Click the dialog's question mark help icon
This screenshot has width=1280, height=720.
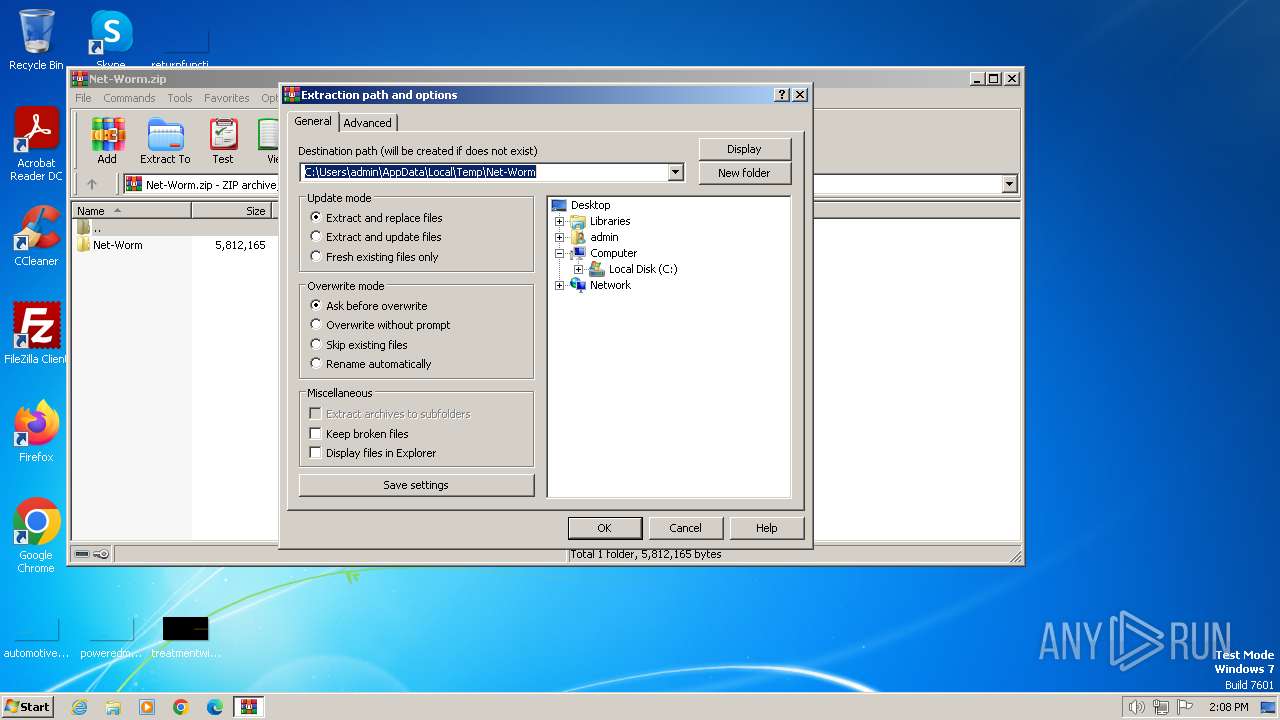782,95
